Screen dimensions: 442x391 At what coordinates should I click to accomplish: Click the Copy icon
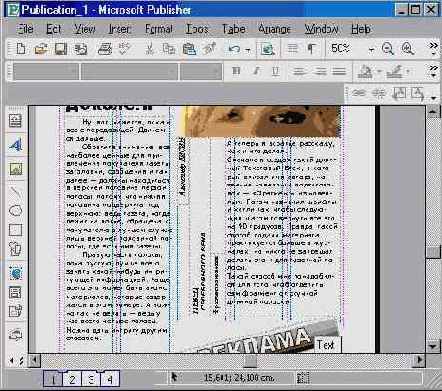click(x=169, y=49)
